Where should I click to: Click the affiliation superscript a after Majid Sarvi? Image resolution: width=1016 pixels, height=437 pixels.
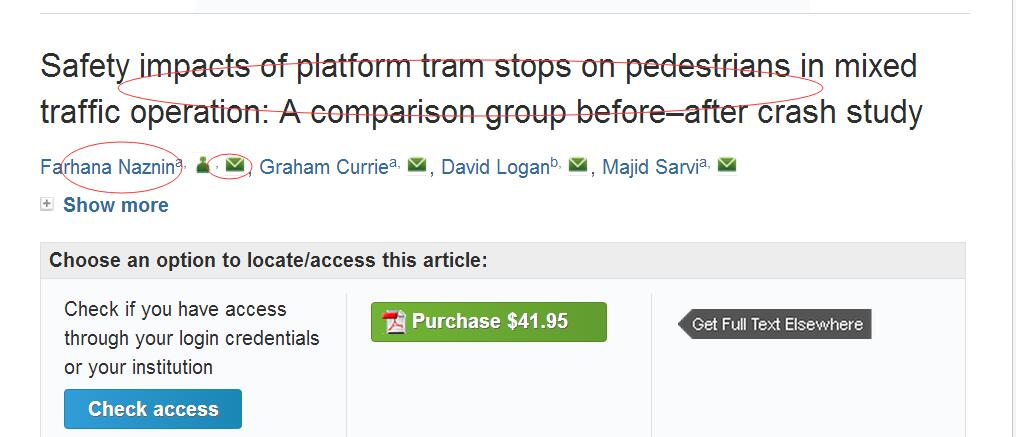(703, 163)
